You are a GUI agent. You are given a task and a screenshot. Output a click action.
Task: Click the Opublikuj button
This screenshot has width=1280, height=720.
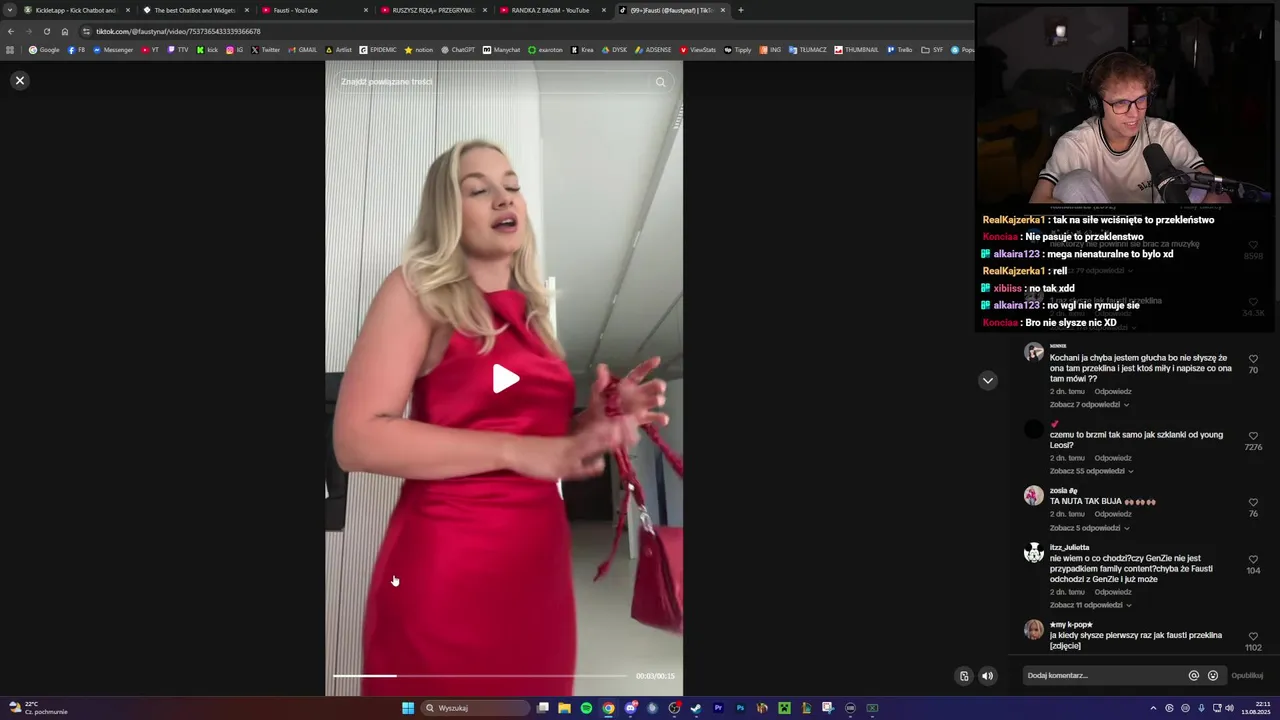1247,675
